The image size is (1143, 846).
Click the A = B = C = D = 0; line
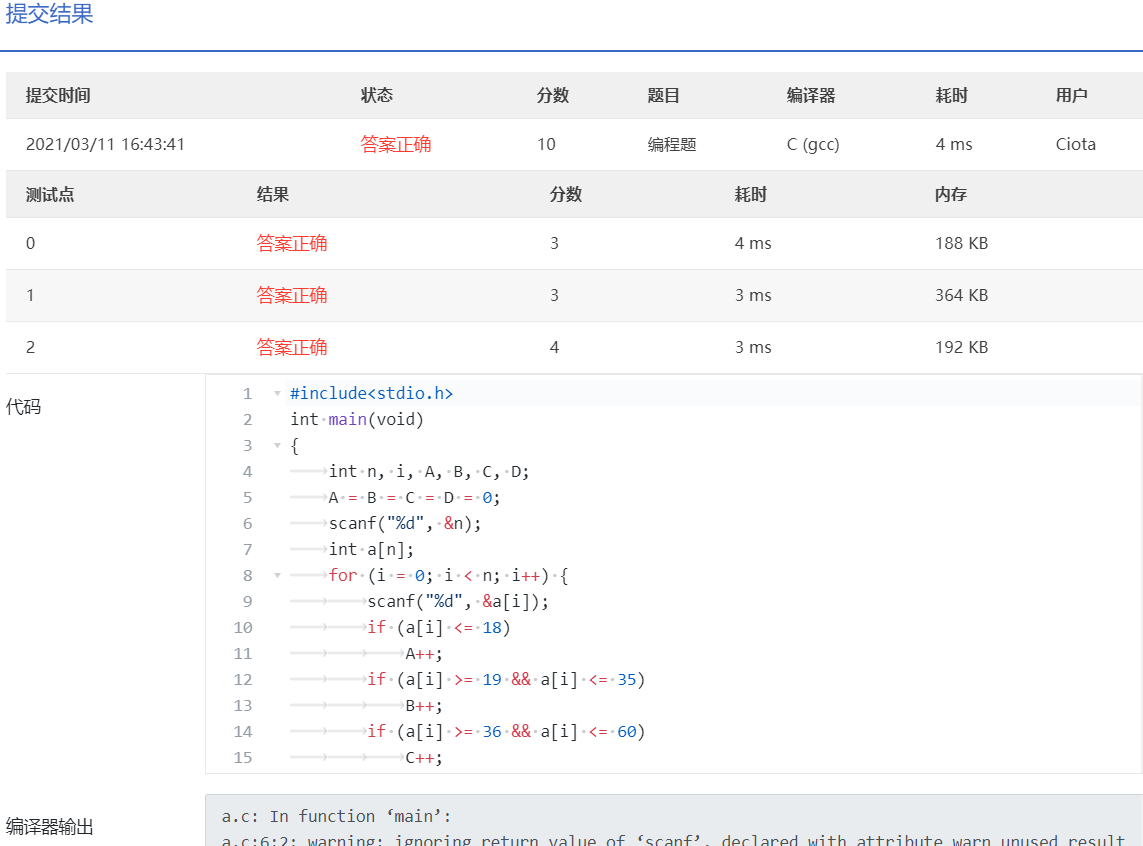click(414, 498)
